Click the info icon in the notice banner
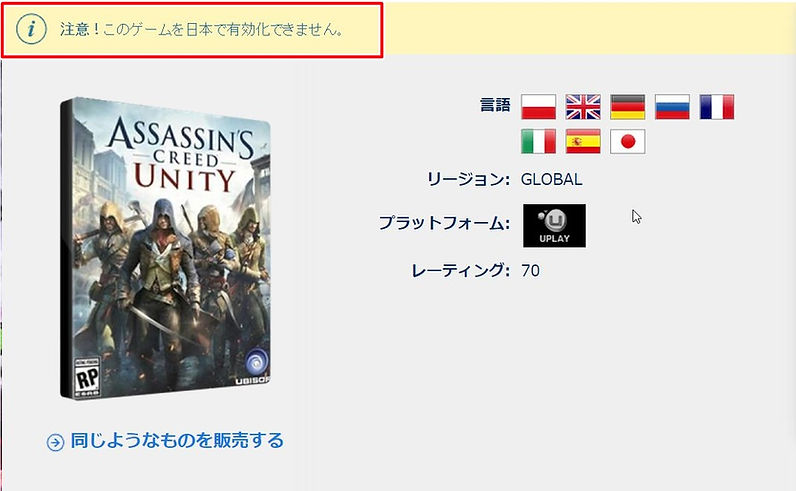The height and width of the screenshot is (491, 796). (31, 29)
